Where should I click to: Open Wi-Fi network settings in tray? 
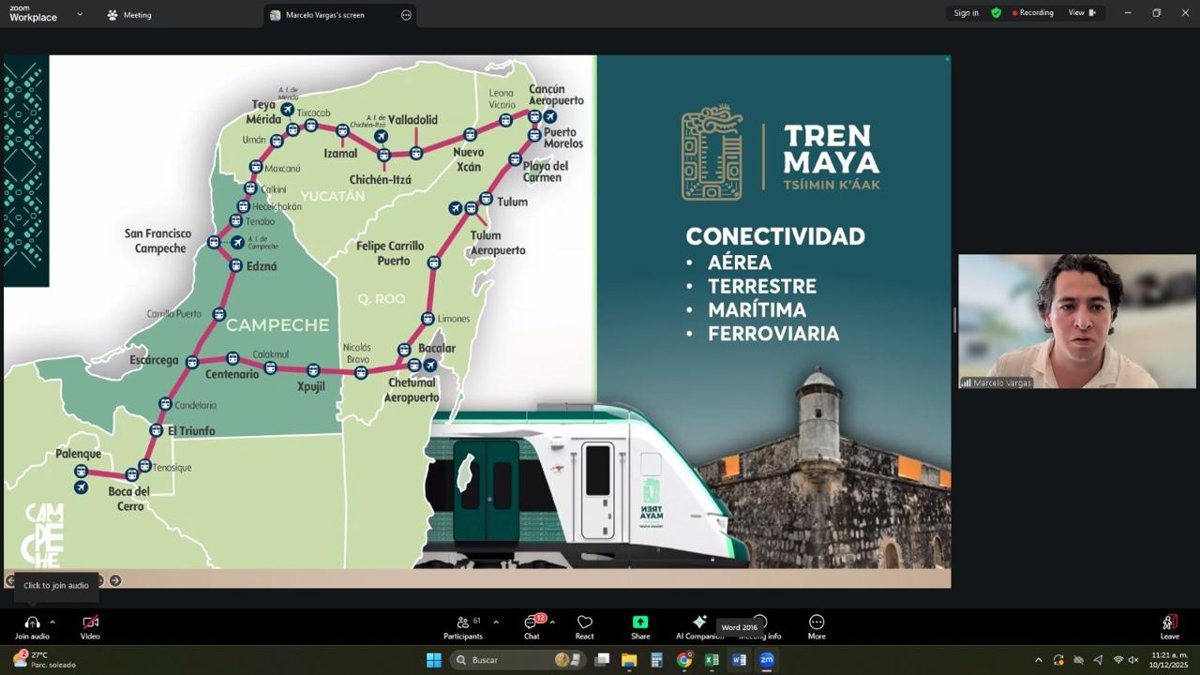coord(1118,660)
